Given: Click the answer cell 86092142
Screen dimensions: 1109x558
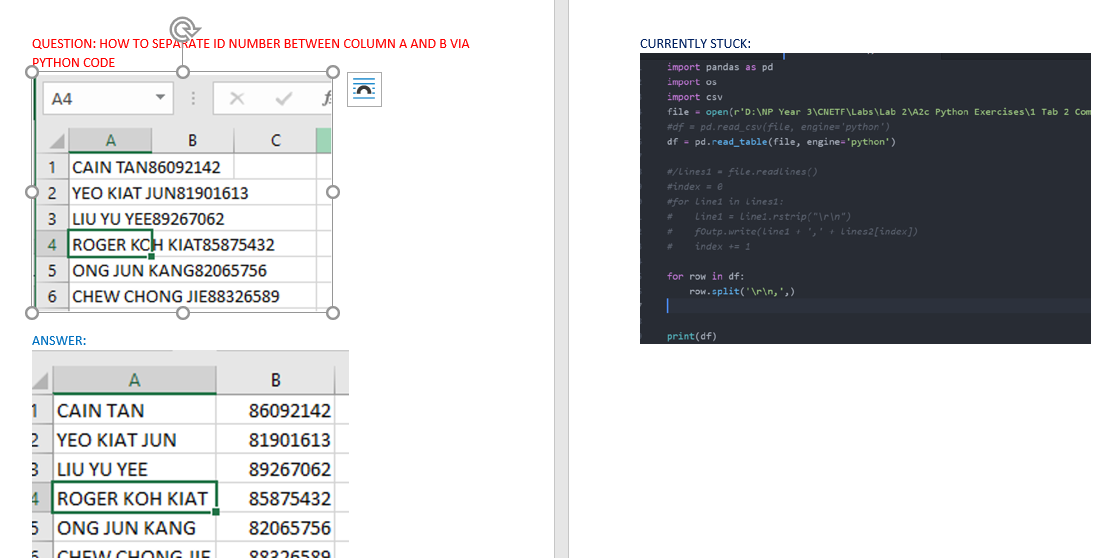Looking at the screenshot, I should click(x=275, y=411).
